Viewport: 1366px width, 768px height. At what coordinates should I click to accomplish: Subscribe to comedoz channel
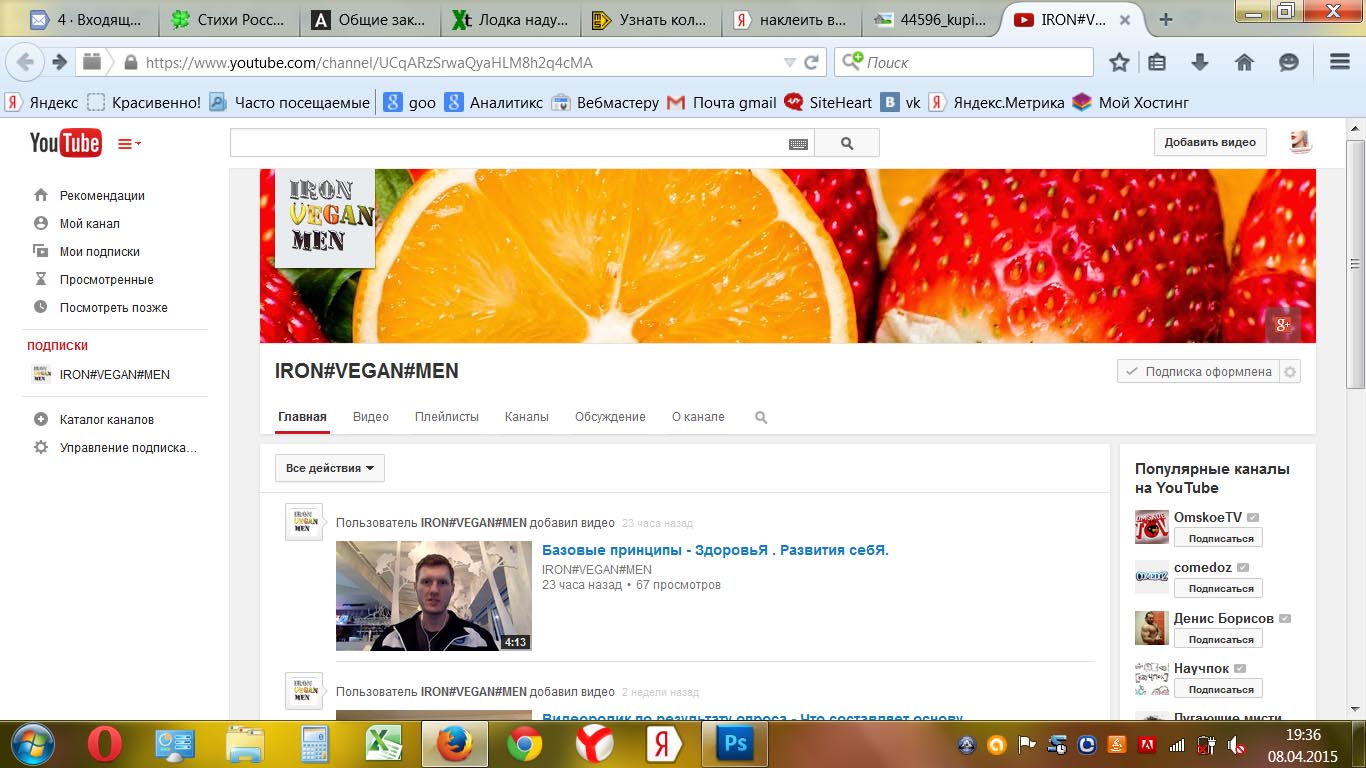point(1218,588)
